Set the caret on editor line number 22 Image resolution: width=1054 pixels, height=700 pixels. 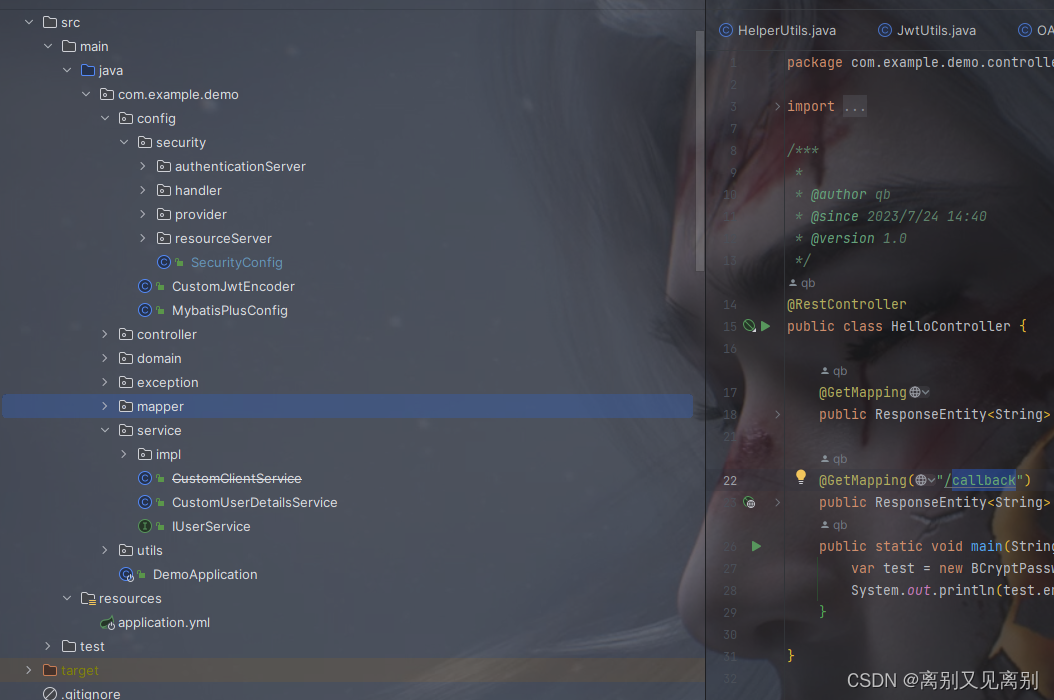[x=730, y=480]
